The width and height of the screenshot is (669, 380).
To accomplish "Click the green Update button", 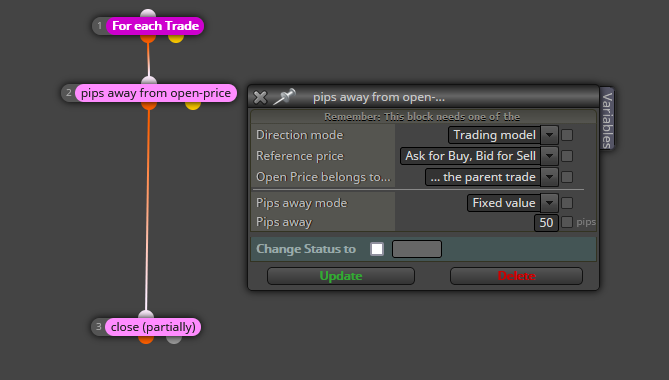I will (341, 276).
